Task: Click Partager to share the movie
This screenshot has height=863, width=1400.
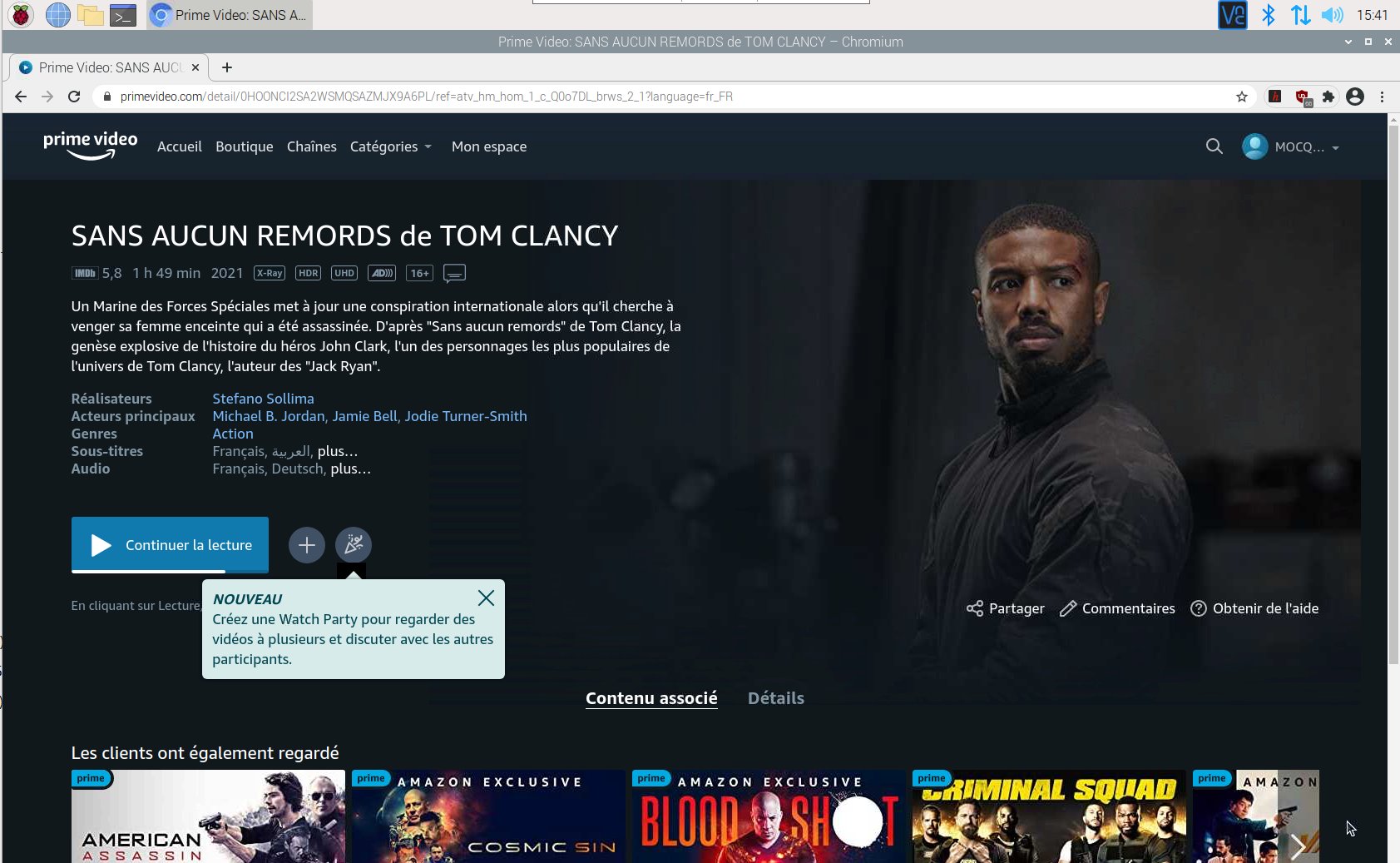Action: pyautogui.click(x=1006, y=608)
